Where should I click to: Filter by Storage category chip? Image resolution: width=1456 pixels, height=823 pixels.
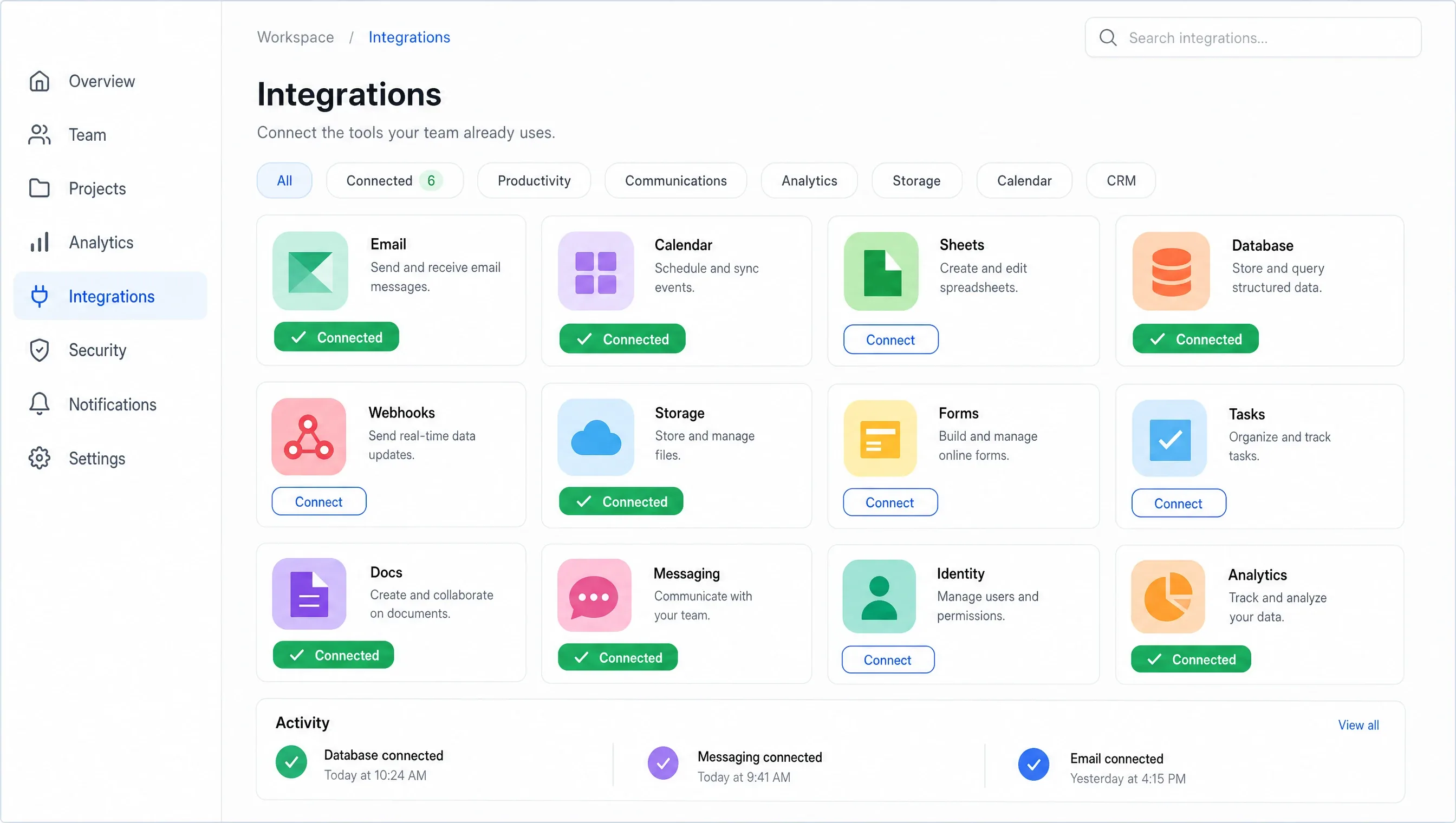click(916, 180)
